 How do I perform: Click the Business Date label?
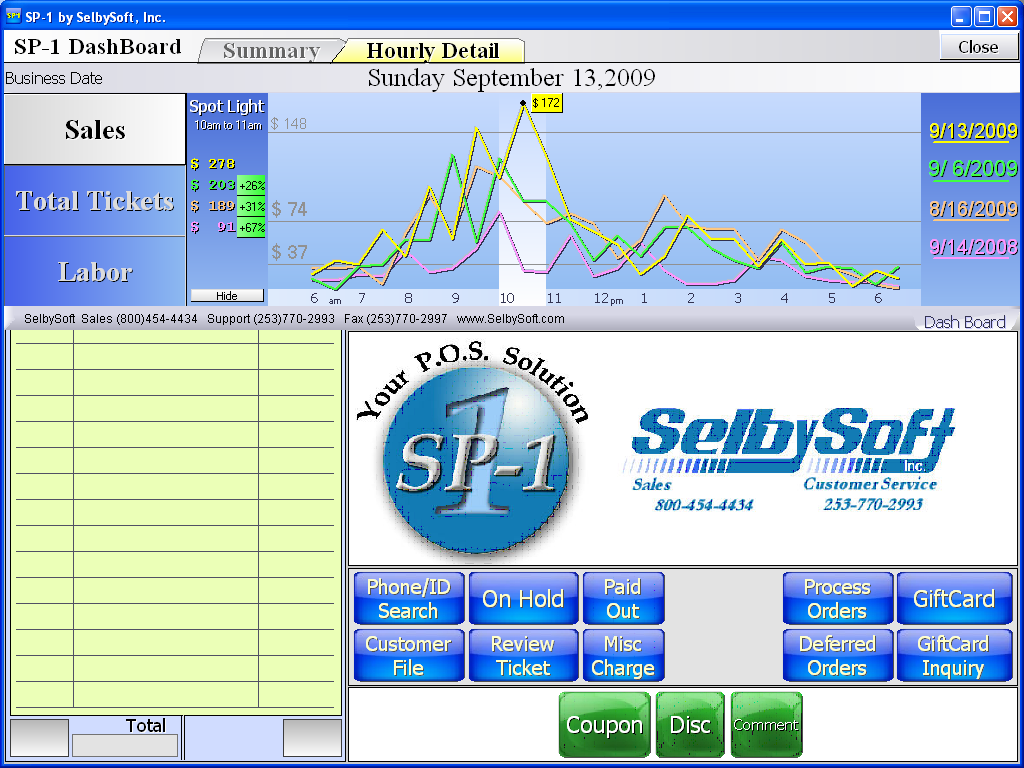54,78
